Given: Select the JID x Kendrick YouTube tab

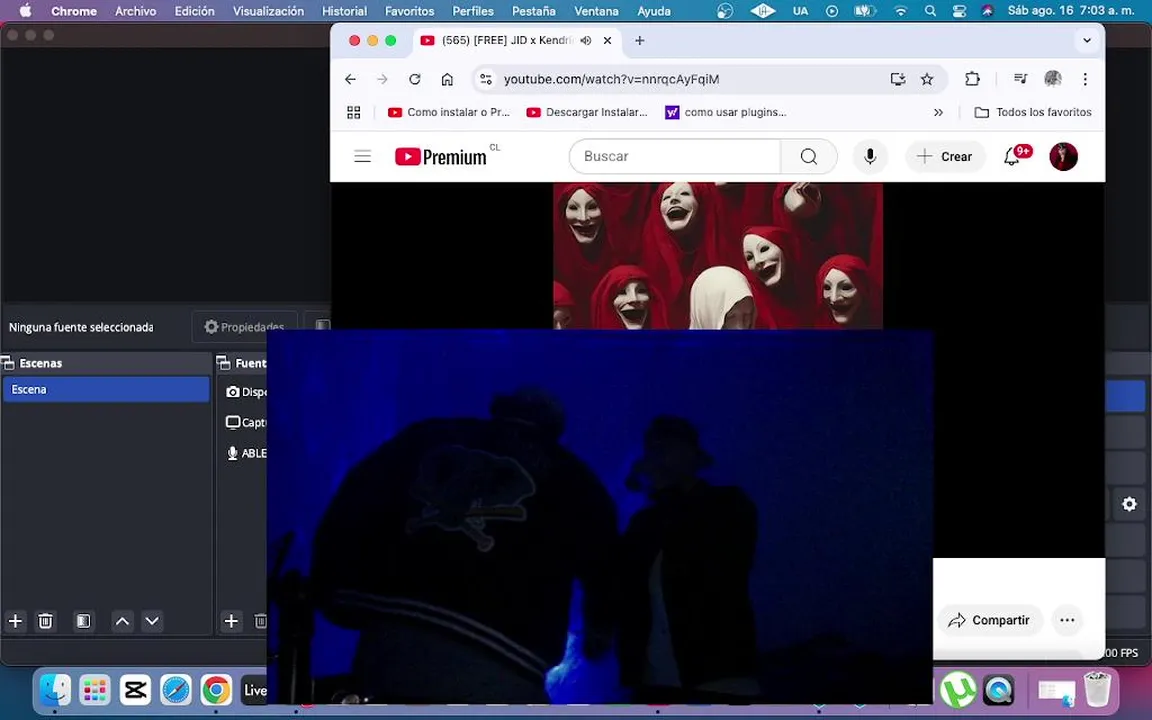Looking at the screenshot, I should (507, 40).
